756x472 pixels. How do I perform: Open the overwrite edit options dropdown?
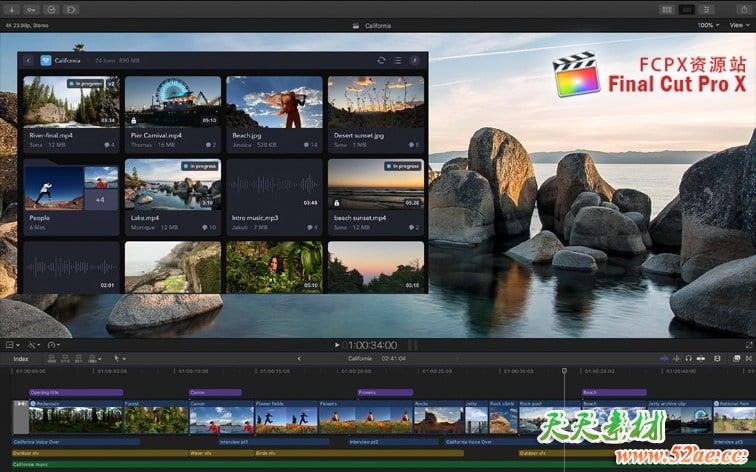click(94, 359)
